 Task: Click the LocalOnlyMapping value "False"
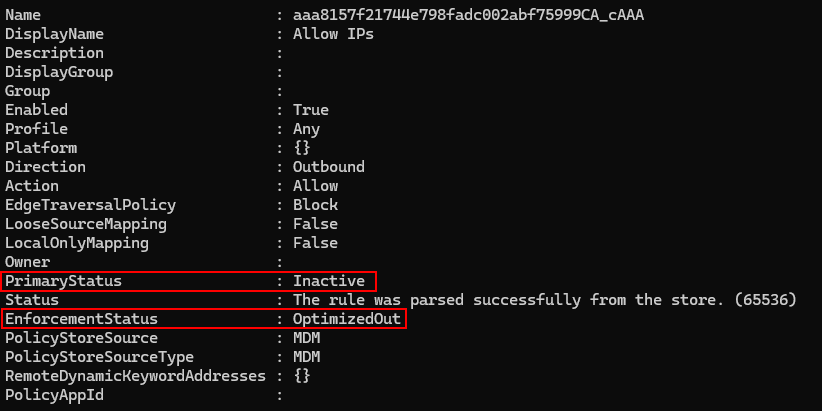coord(315,243)
